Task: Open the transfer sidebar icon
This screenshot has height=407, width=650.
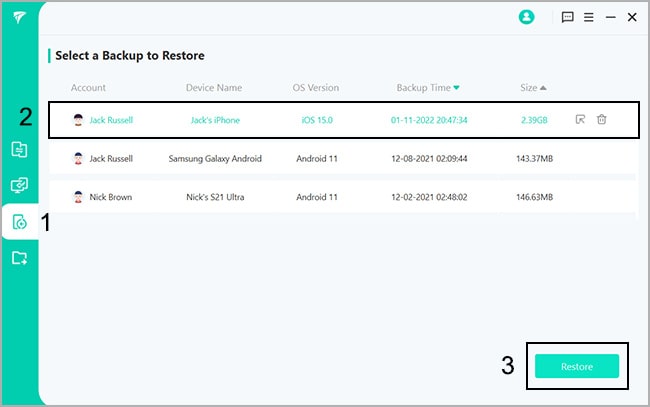Action: 19,150
